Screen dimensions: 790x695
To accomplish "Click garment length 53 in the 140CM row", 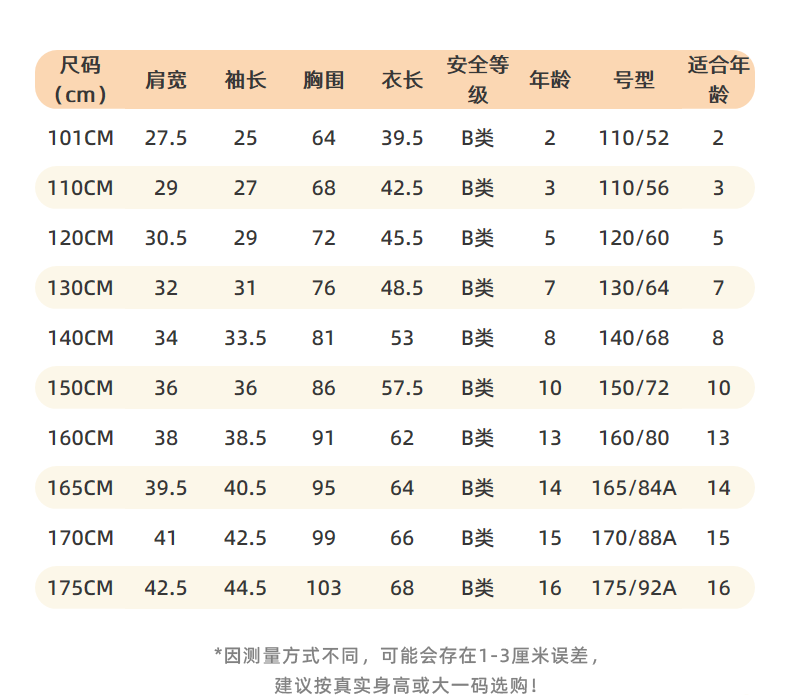I will pos(402,338).
